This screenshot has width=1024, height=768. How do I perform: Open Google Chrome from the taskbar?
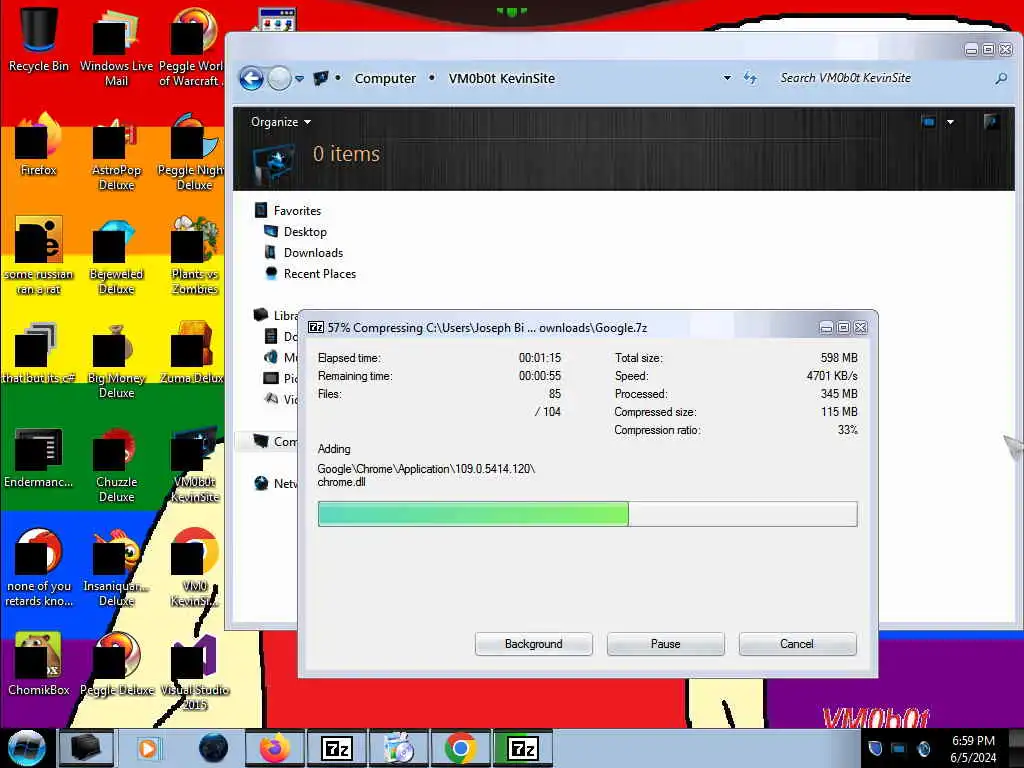[x=460, y=748]
